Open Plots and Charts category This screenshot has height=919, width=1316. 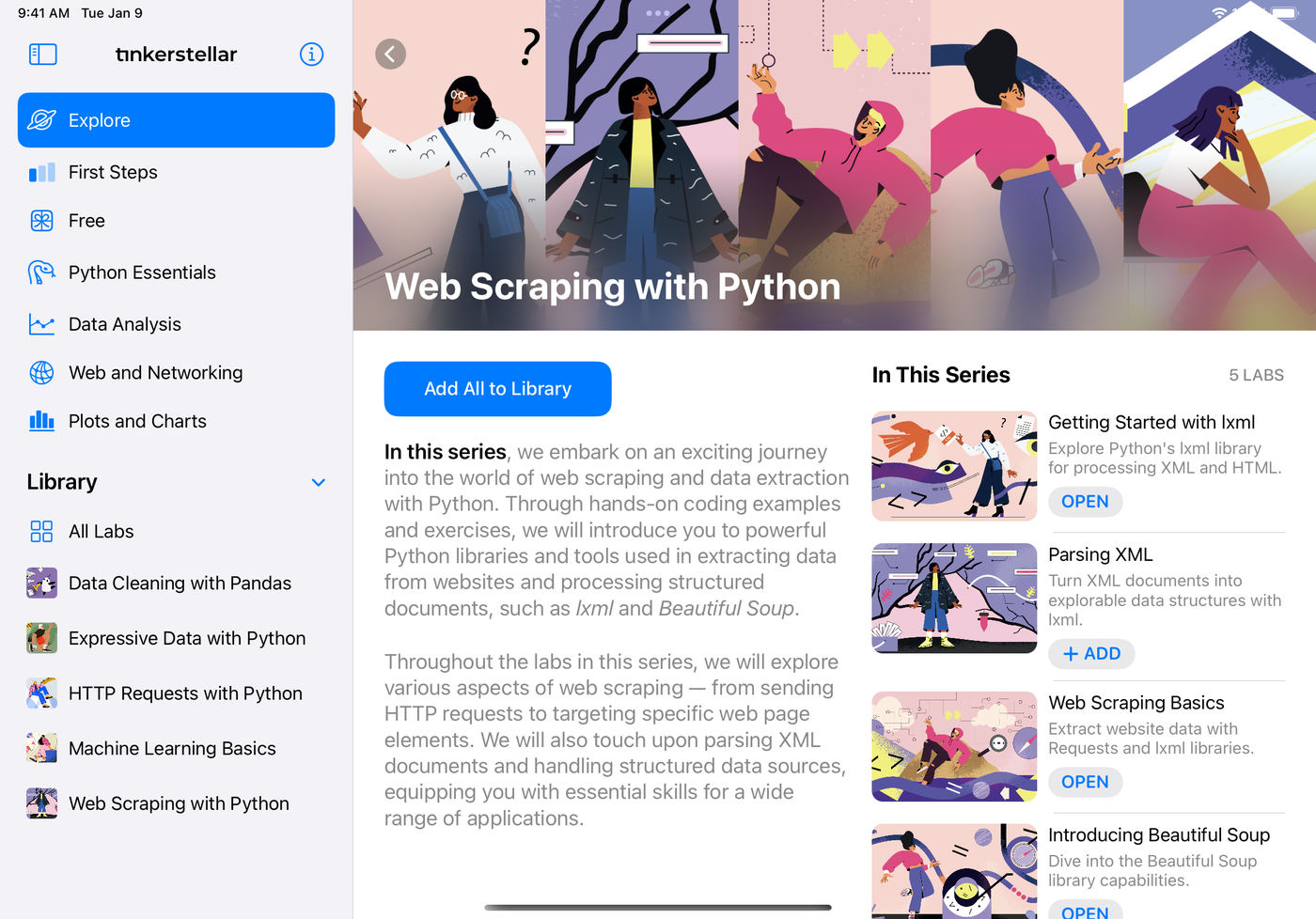pyautogui.click(x=137, y=421)
